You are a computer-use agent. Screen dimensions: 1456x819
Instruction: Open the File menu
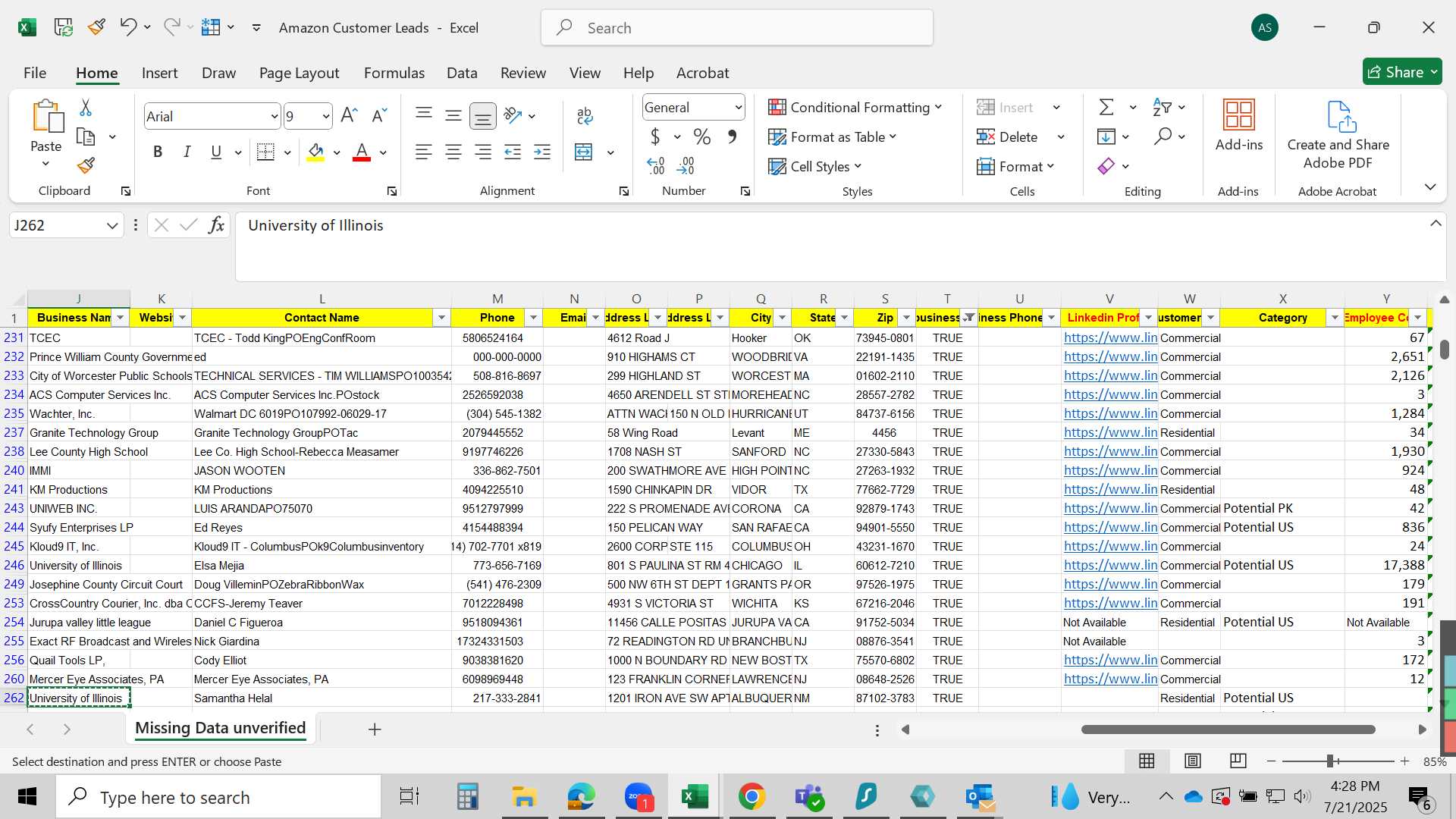35,73
